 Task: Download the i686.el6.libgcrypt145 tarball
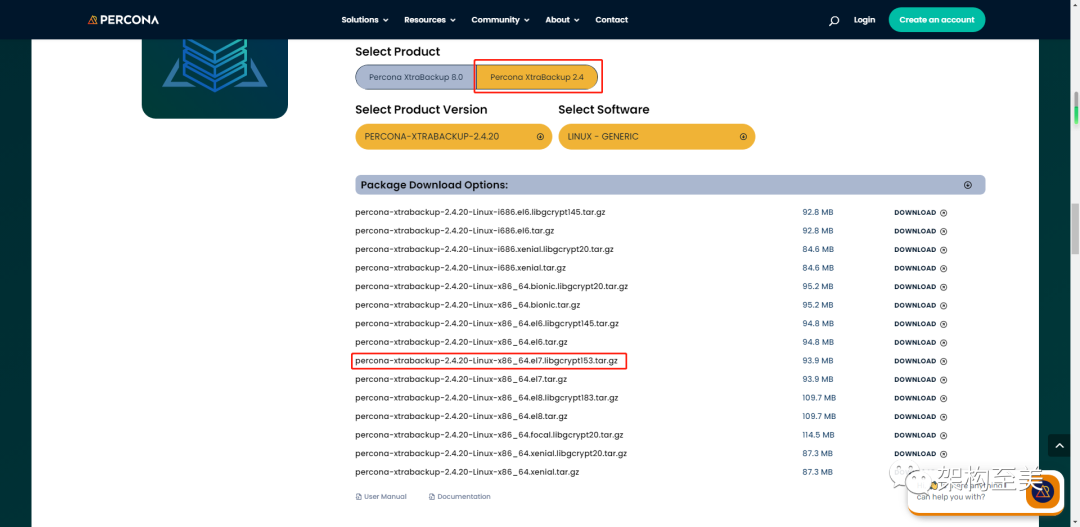pos(920,213)
